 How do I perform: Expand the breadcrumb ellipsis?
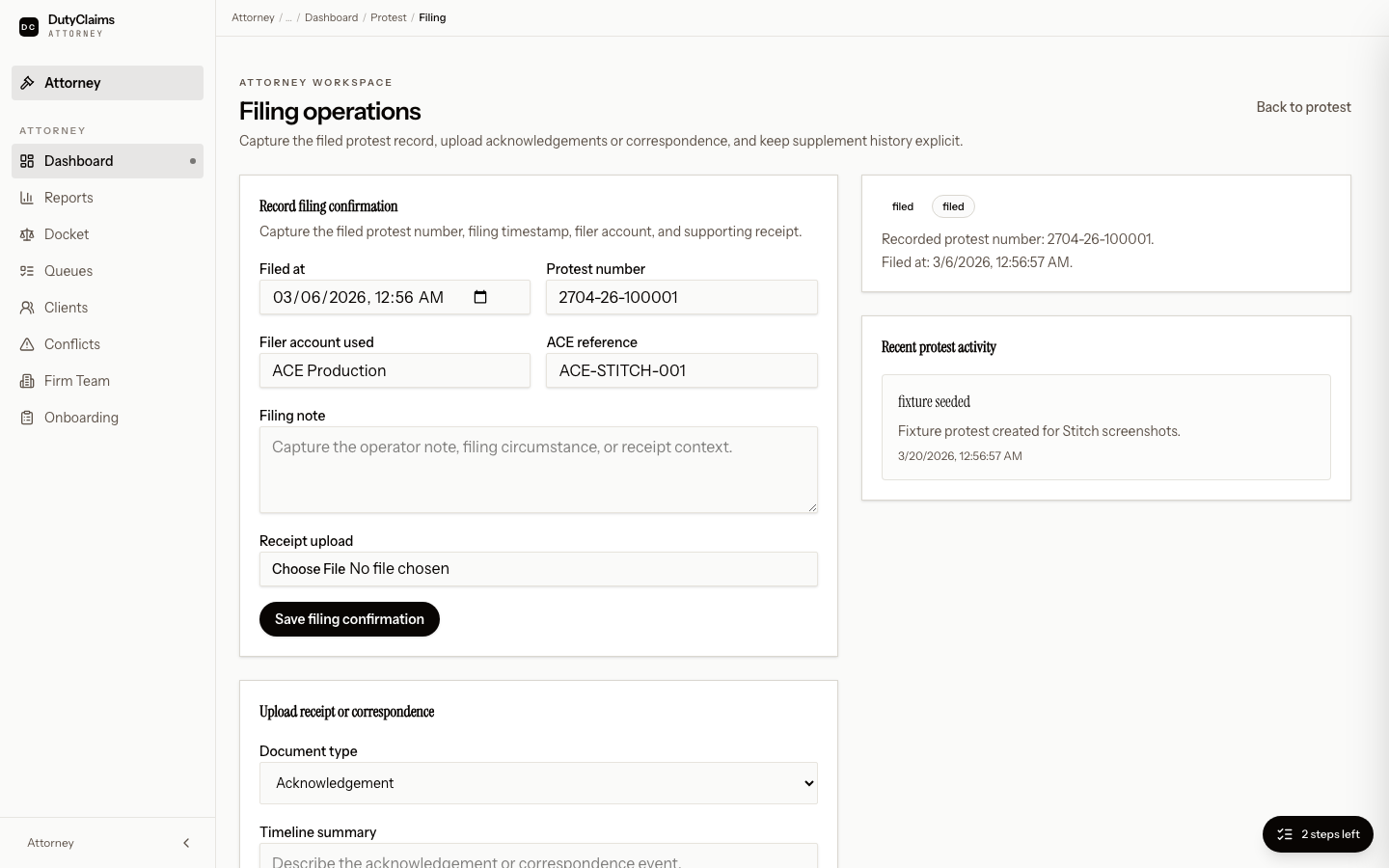point(288,17)
